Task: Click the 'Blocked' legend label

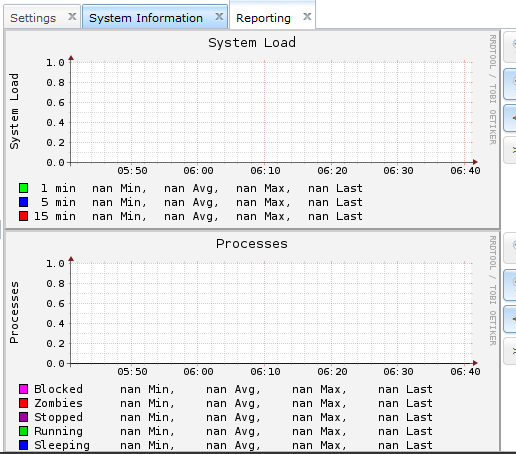Action: tap(58, 389)
